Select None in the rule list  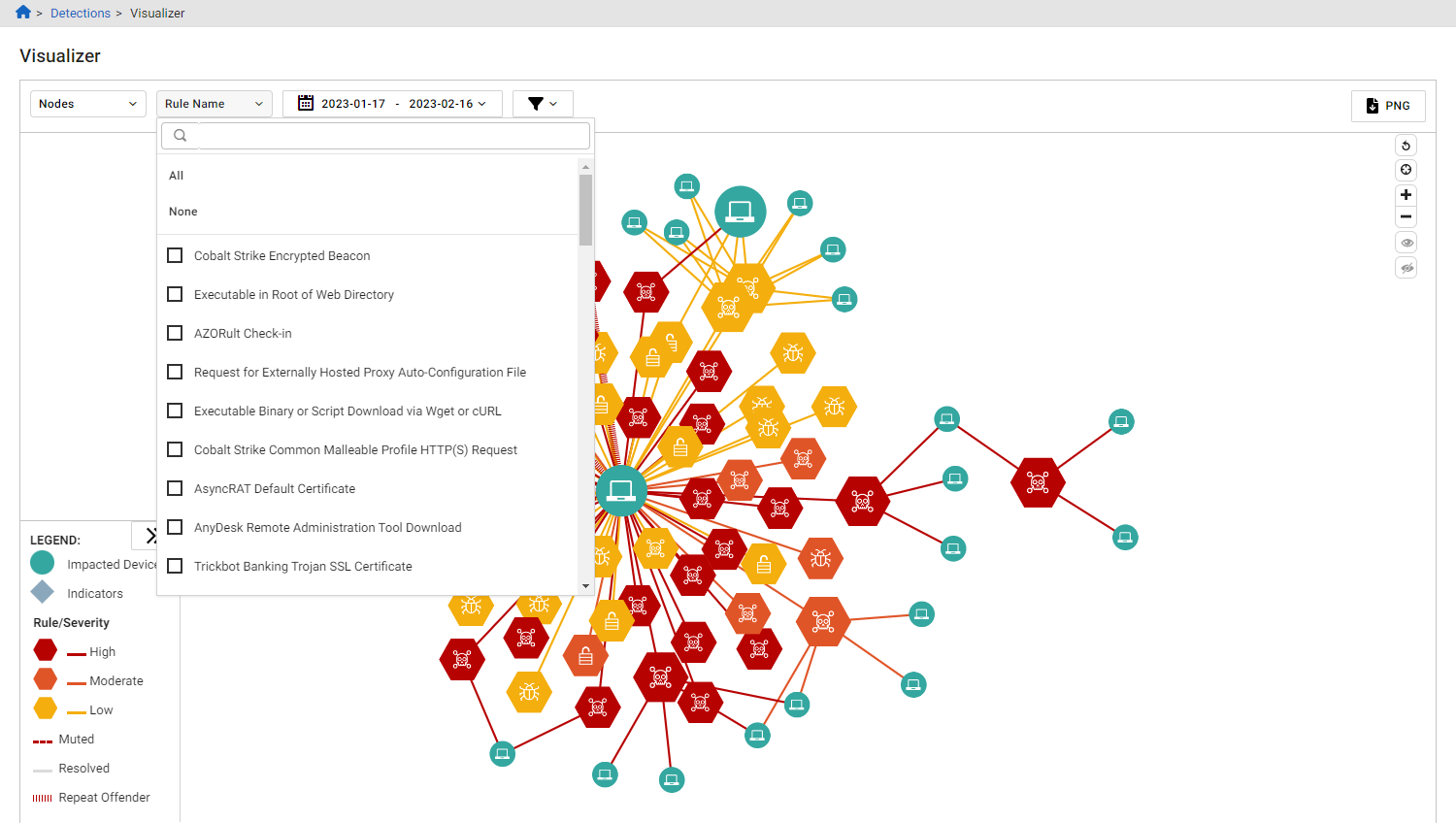pos(182,211)
